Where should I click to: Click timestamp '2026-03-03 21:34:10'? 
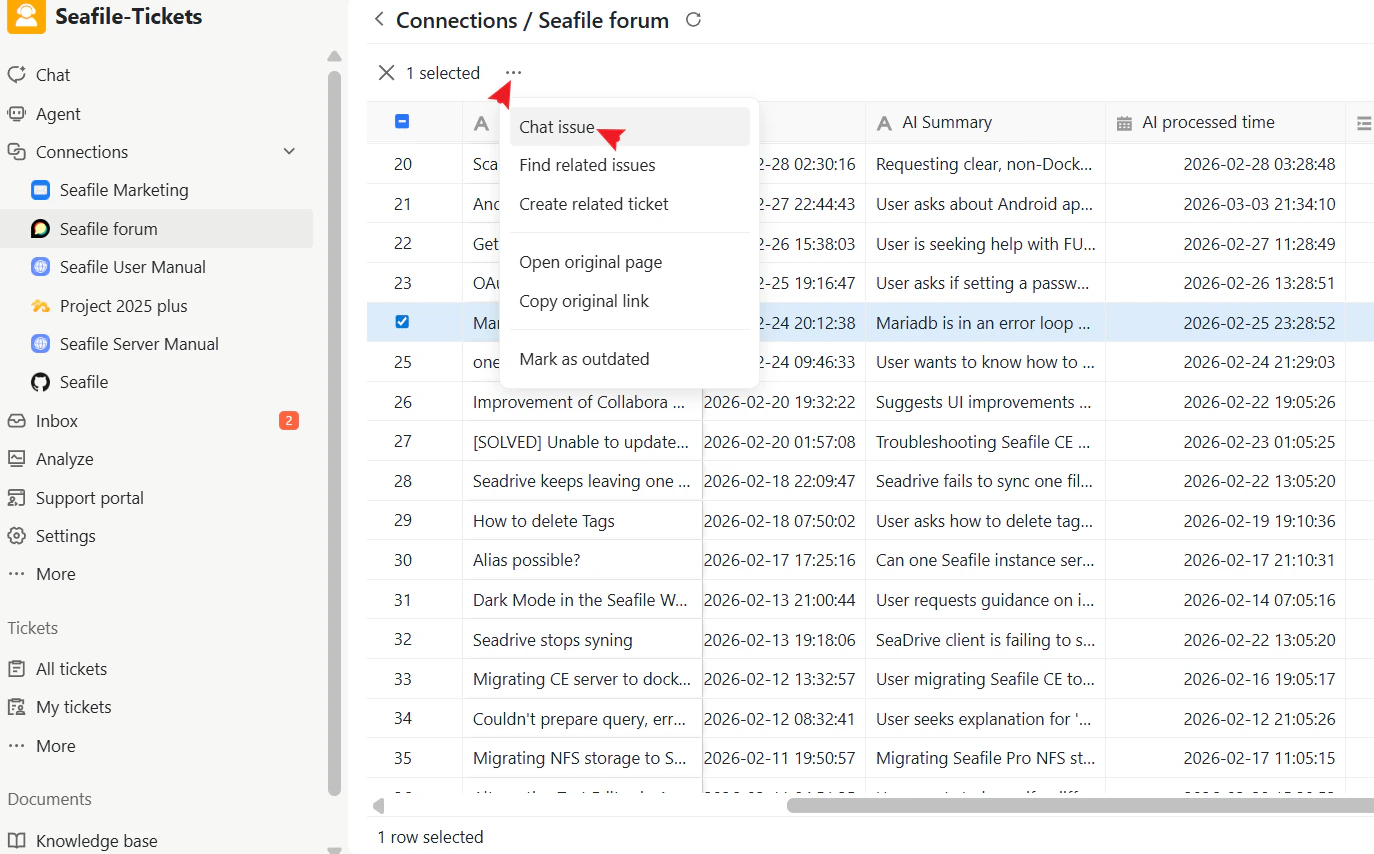click(x=1259, y=204)
